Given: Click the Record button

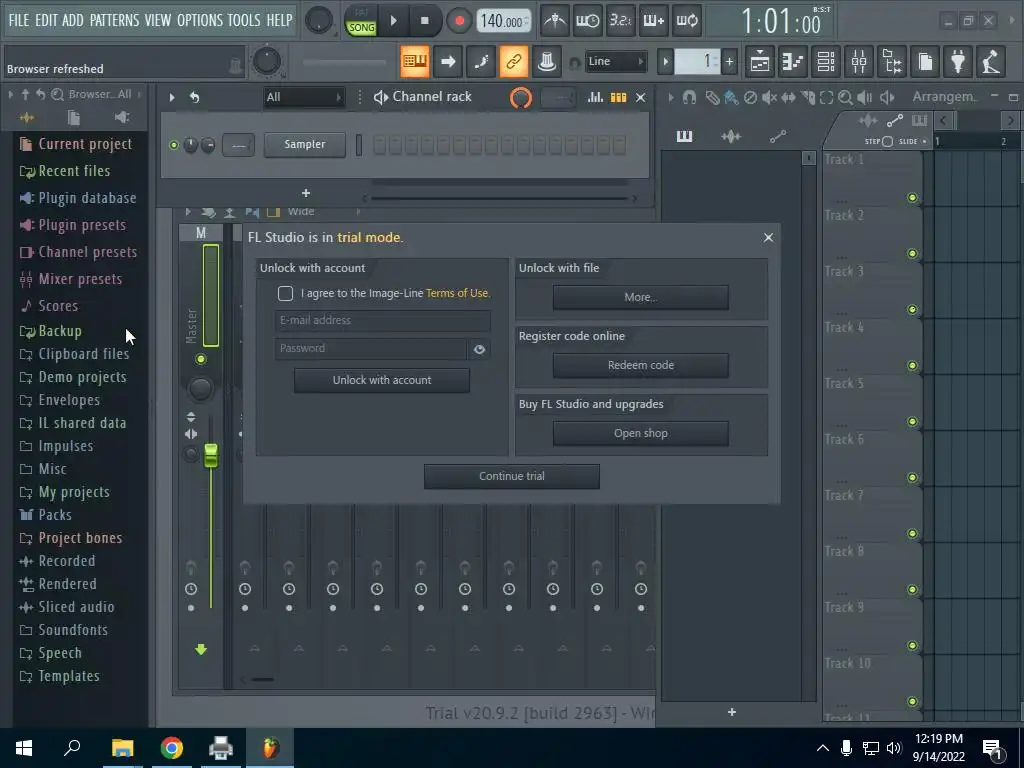Looking at the screenshot, I should [459, 21].
